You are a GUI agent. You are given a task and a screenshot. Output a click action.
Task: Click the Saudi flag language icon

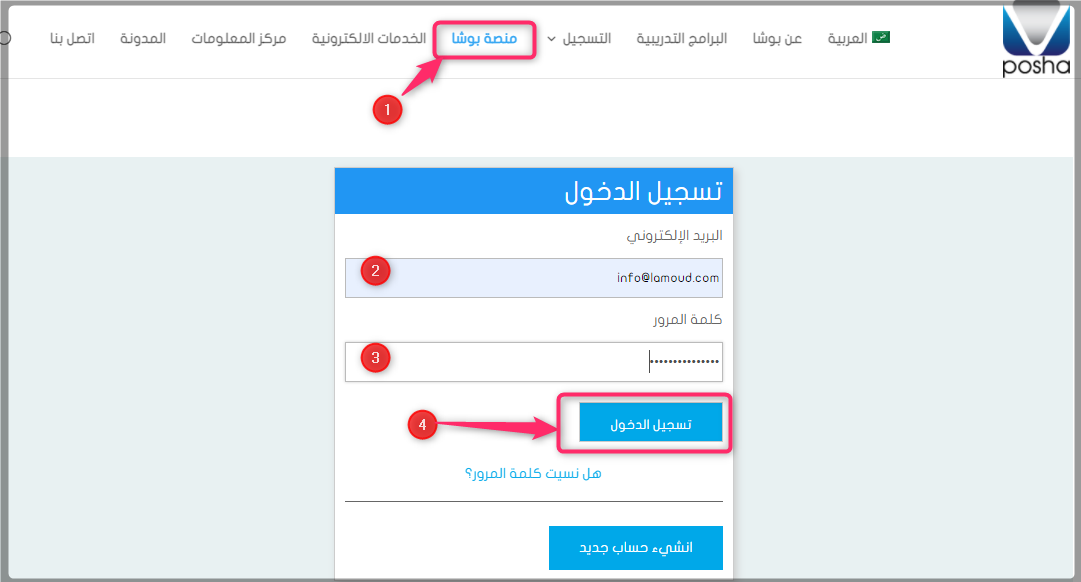coord(881,37)
